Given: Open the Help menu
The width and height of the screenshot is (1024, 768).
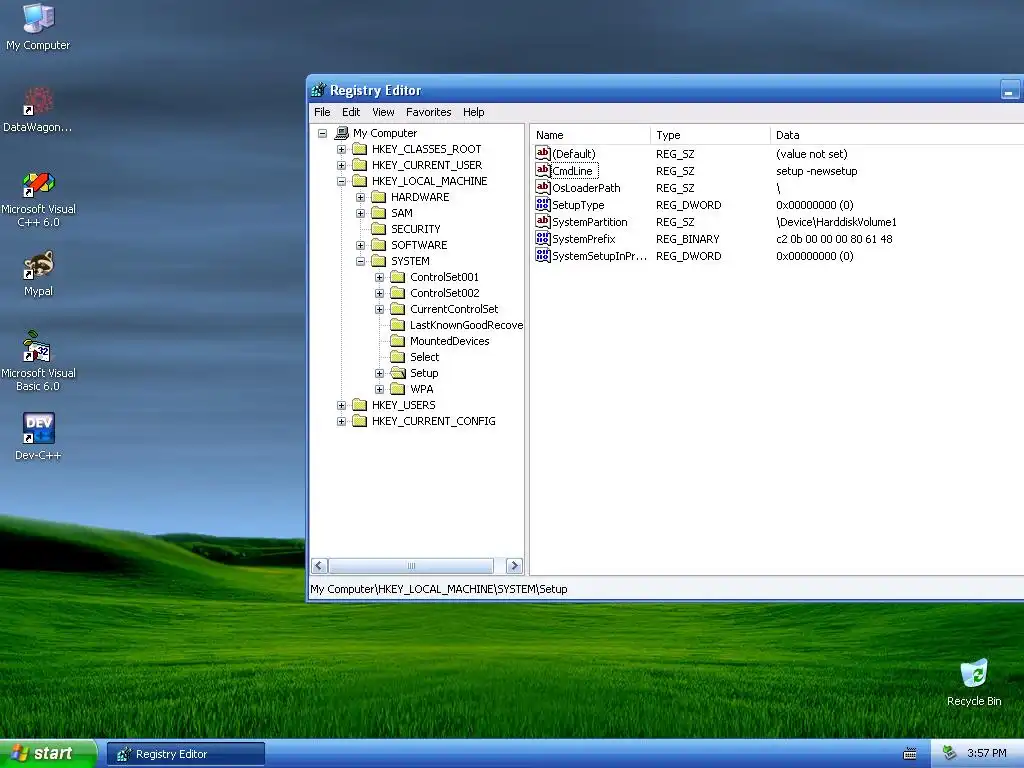Looking at the screenshot, I should [x=473, y=112].
